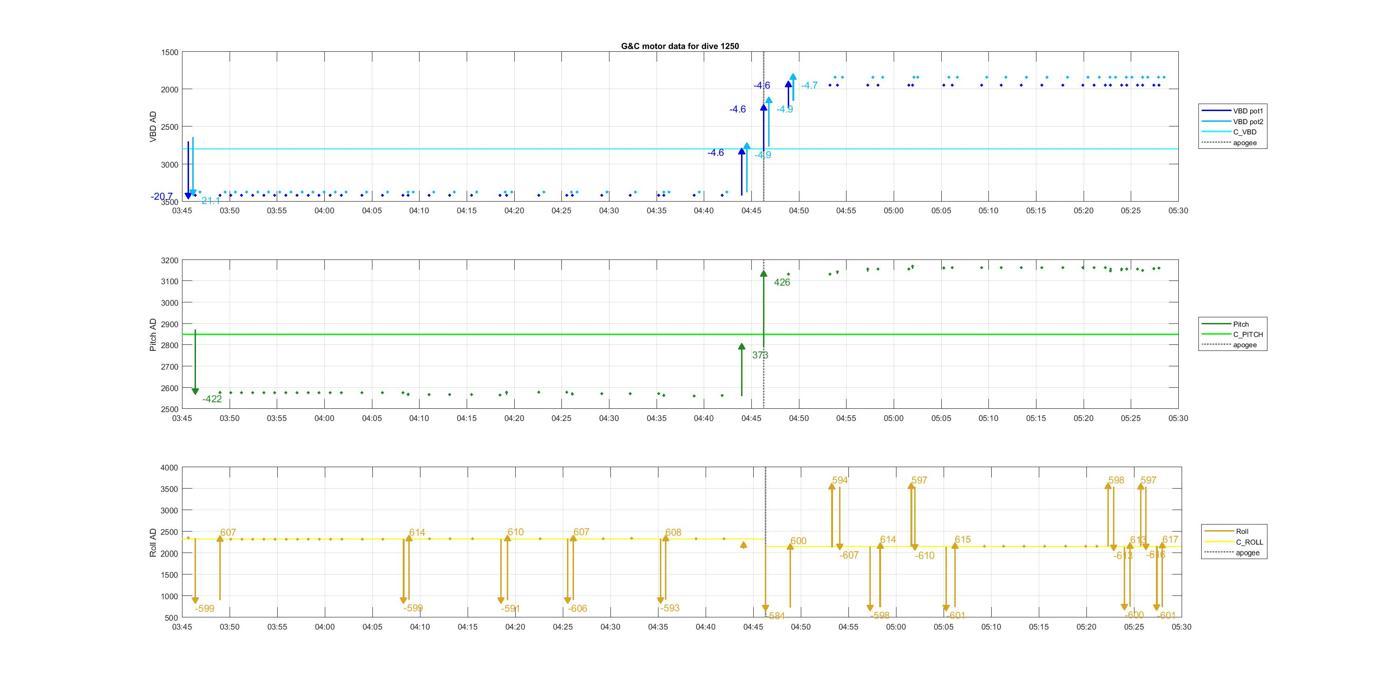The height and width of the screenshot is (693, 1400).
Task: Click the '617' roll annotation
Action: 1171,540
